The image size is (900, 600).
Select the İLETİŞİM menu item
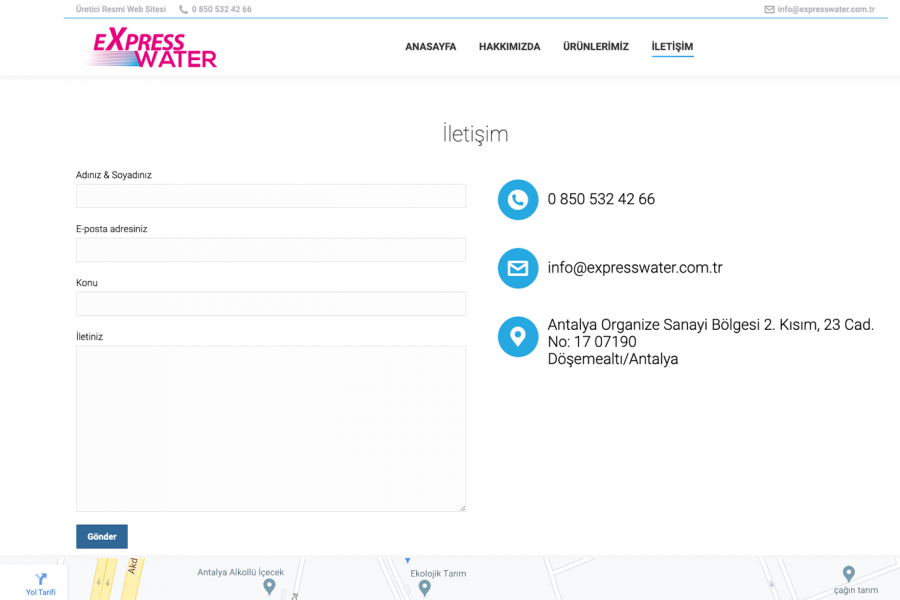[x=672, y=47]
